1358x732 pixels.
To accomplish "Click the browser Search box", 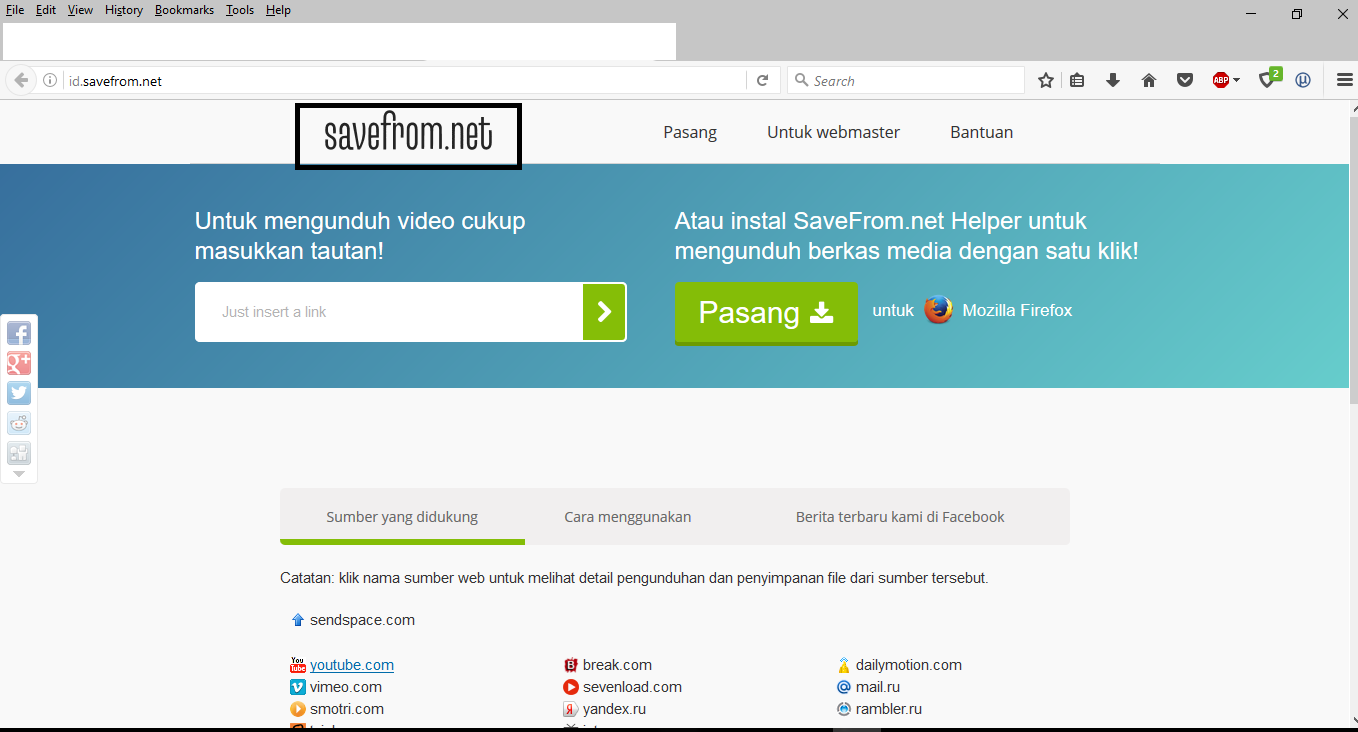I will (906, 81).
